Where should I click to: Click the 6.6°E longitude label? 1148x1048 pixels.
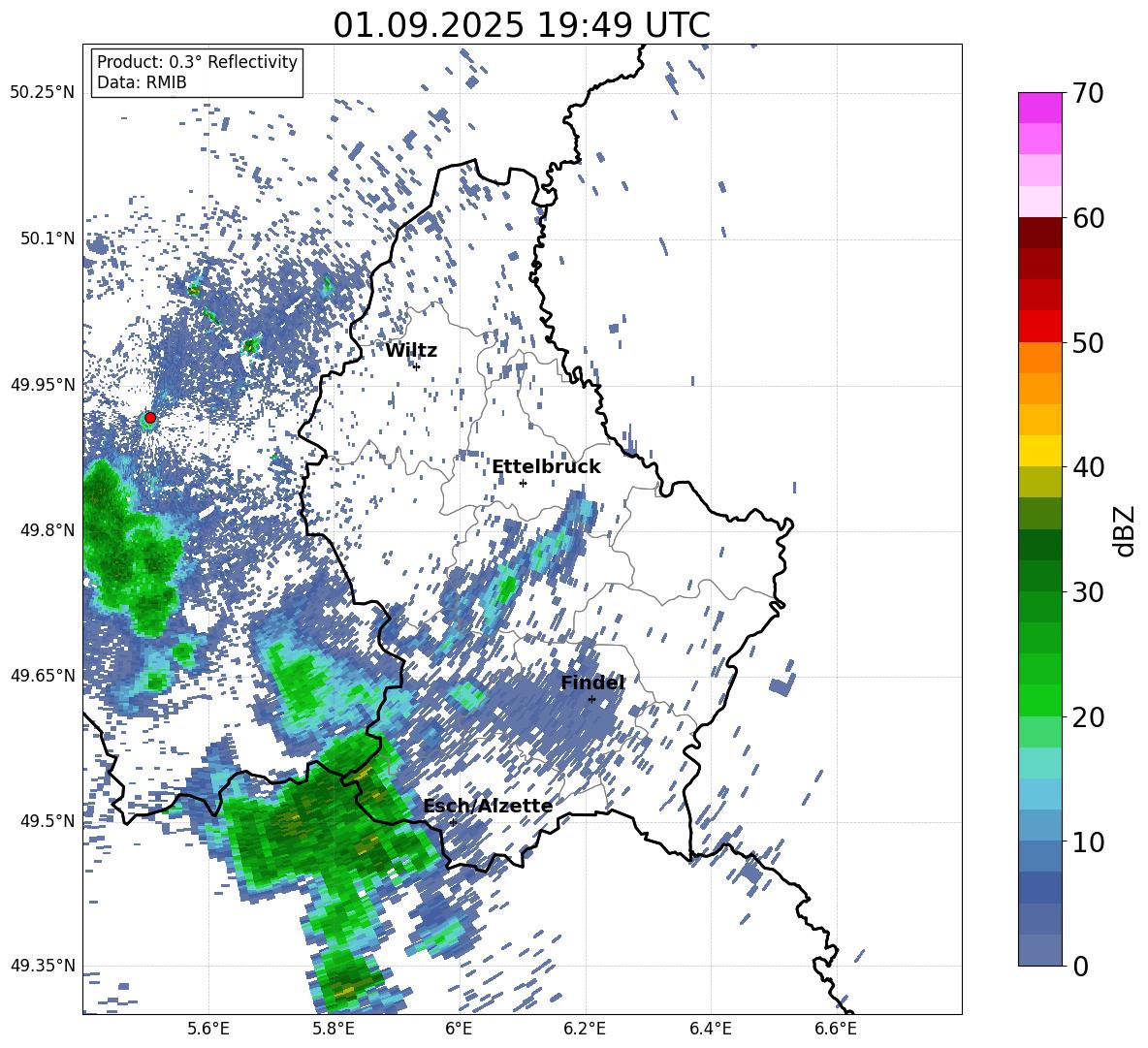coord(836,1029)
